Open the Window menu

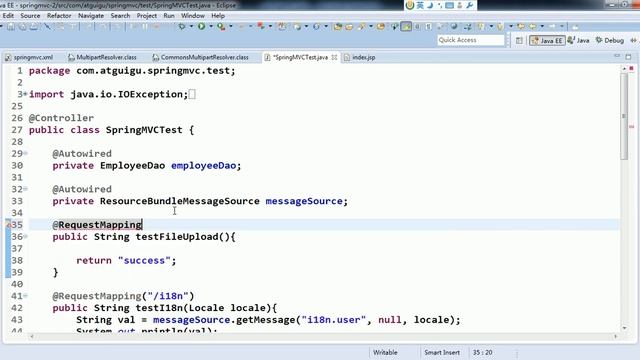[x=193, y=16]
